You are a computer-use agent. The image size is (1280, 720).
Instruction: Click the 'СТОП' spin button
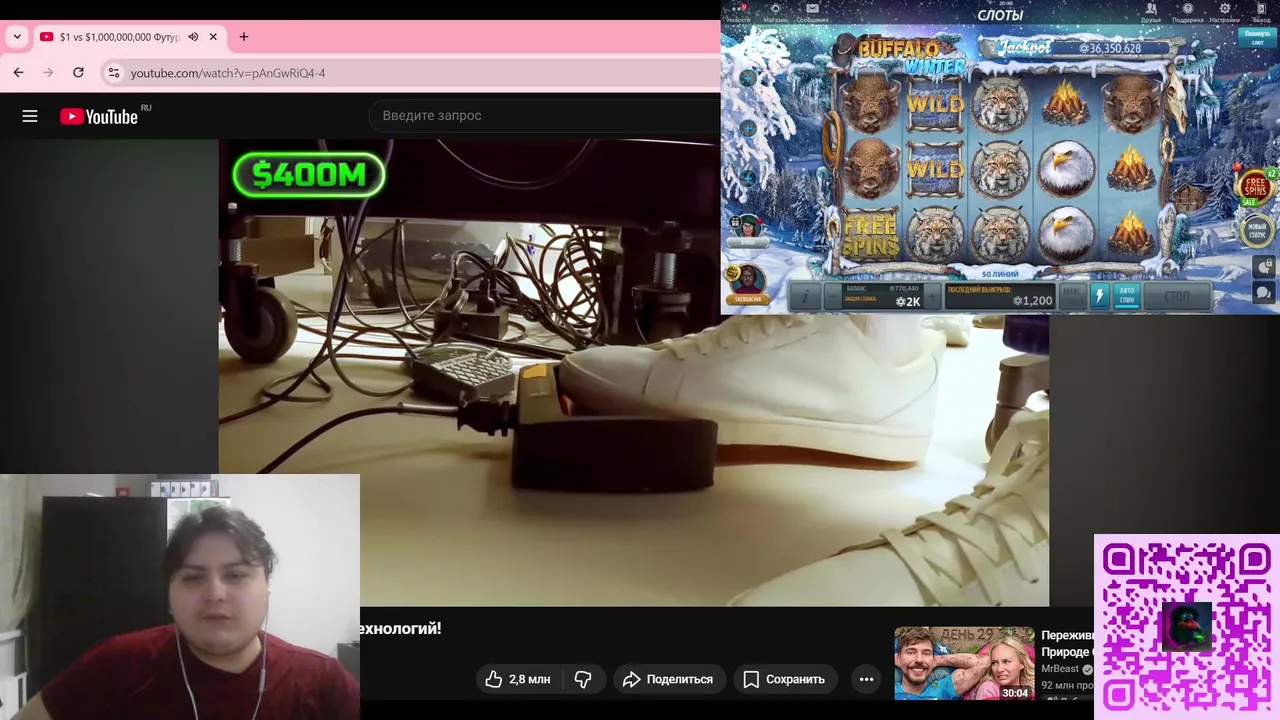click(1177, 296)
